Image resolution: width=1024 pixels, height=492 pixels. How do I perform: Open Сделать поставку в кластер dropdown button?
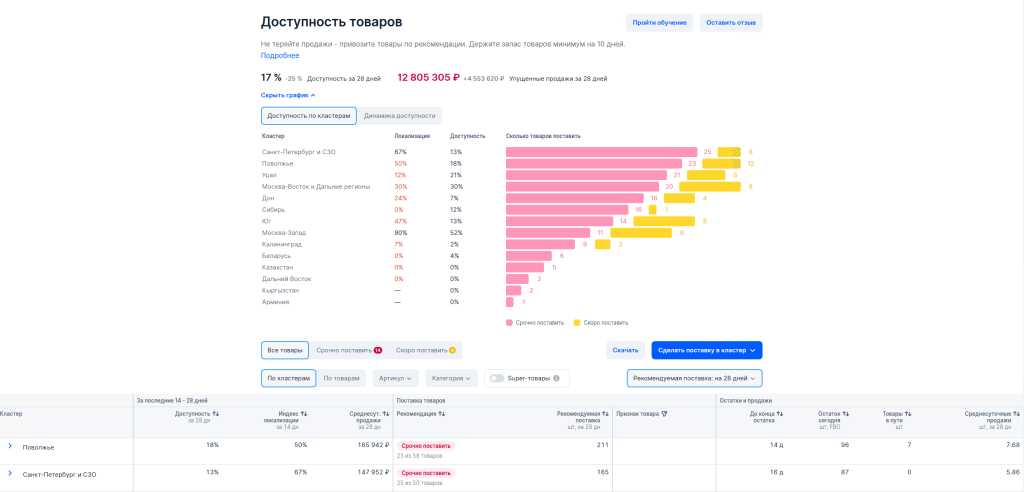[x=707, y=350]
